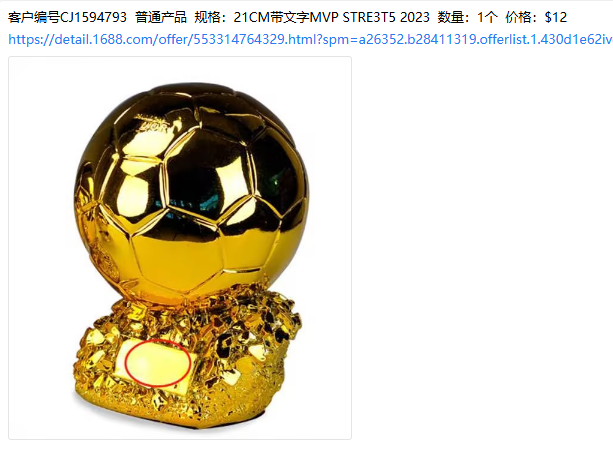Click the price $12 text

556,17
